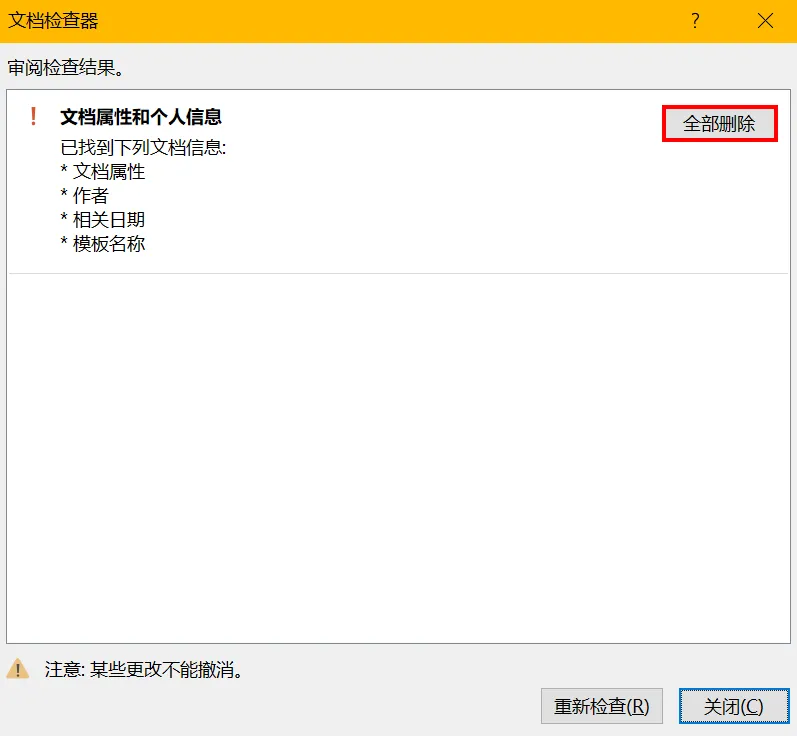Click the 审阅检查结果 instruction text
The width and height of the screenshot is (797, 736).
tap(66, 67)
